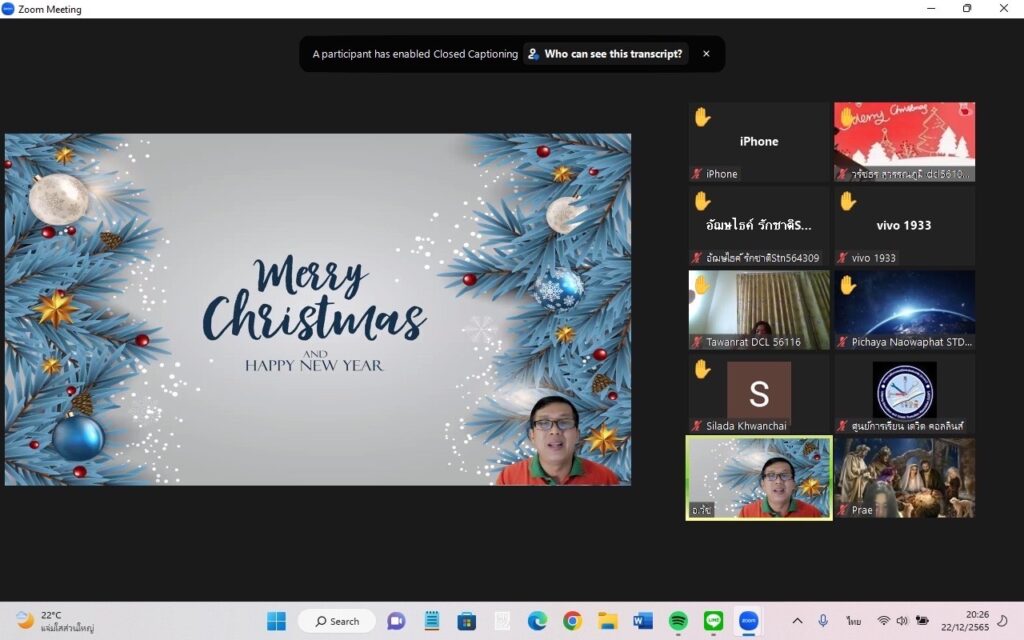Image resolution: width=1024 pixels, height=640 pixels.
Task: Select the Silada Khwanchai participant tile
Action: pos(758,394)
